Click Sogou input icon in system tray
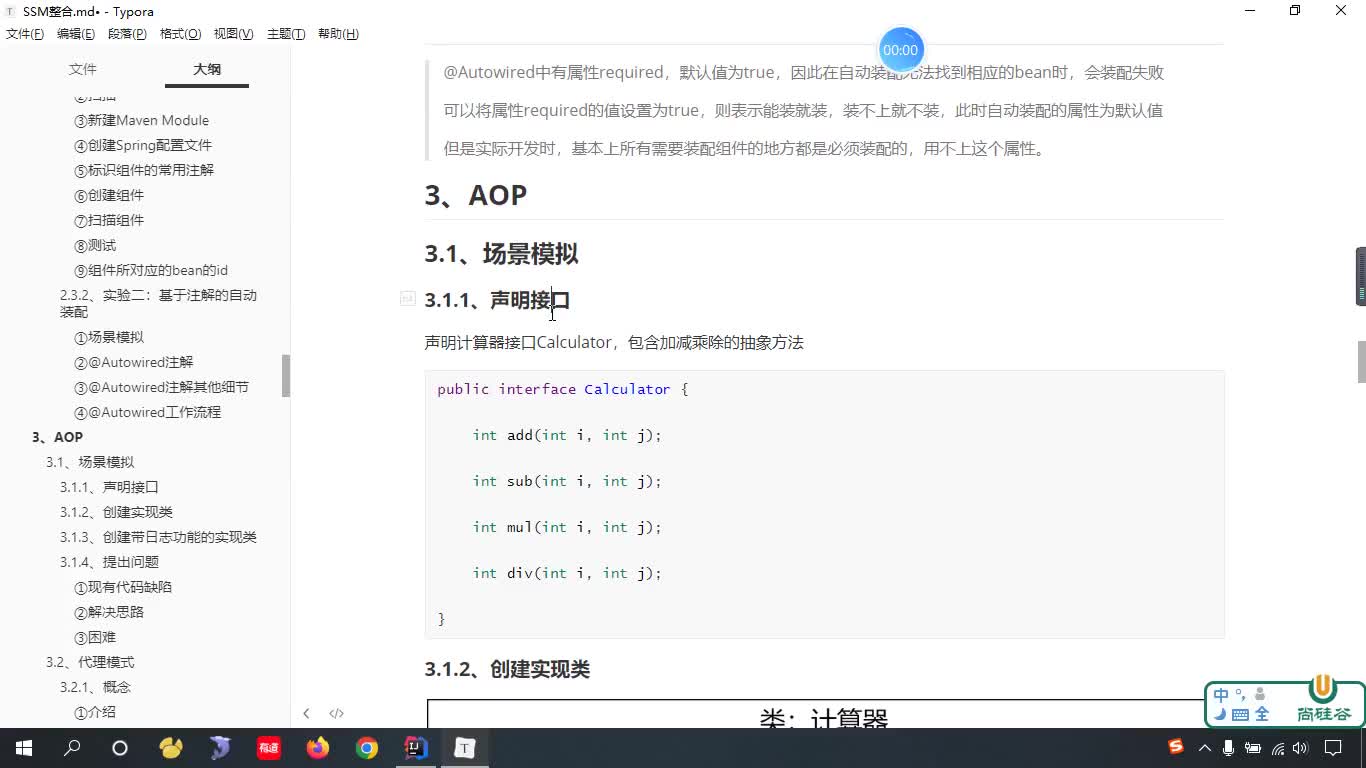This screenshot has width=1366, height=768. point(1176,747)
